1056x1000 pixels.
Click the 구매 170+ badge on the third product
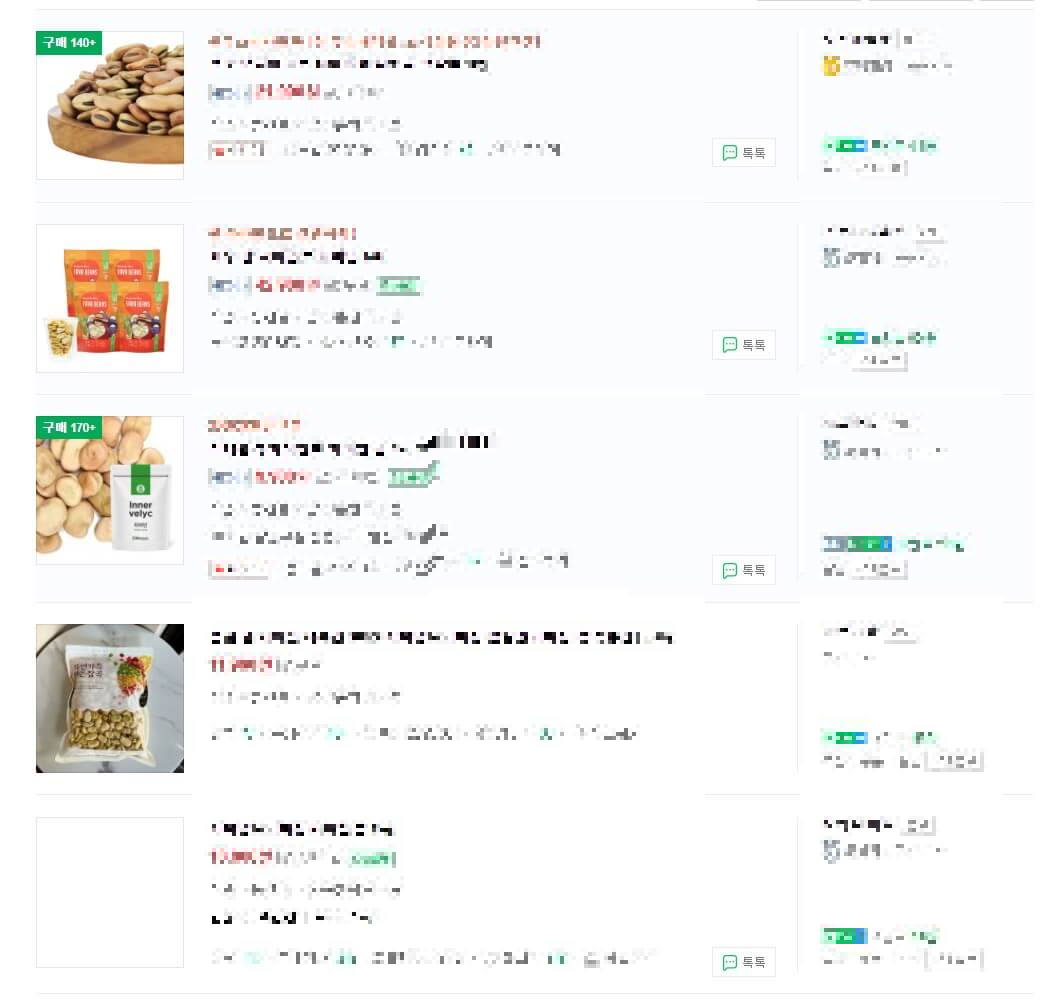tap(69, 428)
